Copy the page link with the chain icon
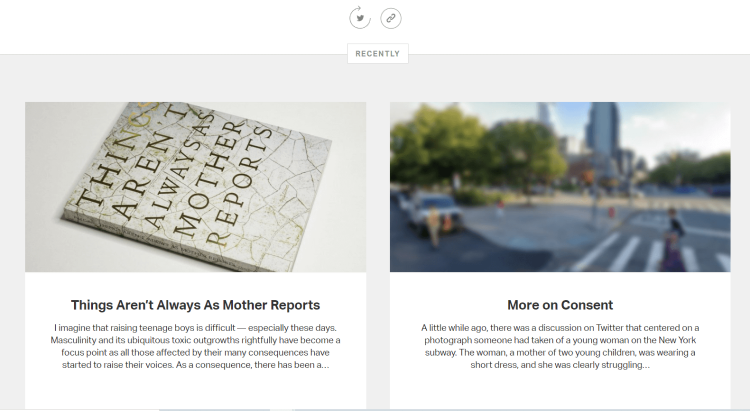This screenshot has height=411, width=750. pyautogui.click(x=391, y=18)
